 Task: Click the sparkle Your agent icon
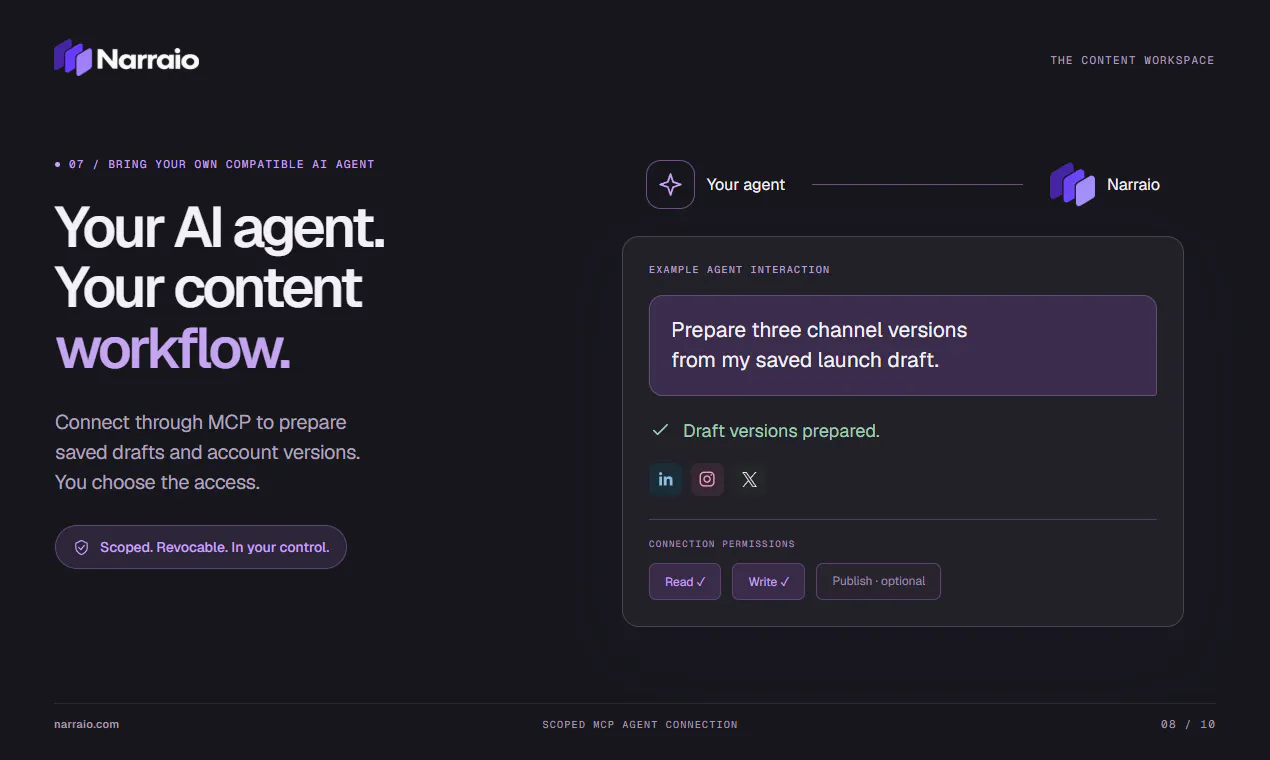point(670,185)
